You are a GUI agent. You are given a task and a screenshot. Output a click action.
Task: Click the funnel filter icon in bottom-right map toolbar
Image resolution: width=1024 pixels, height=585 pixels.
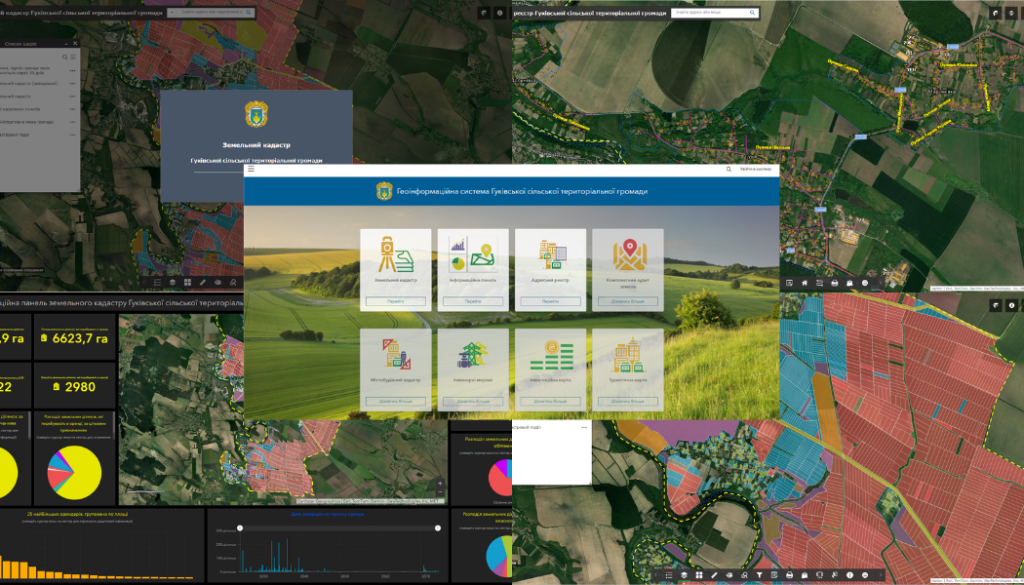pyautogui.click(x=760, y=576)
